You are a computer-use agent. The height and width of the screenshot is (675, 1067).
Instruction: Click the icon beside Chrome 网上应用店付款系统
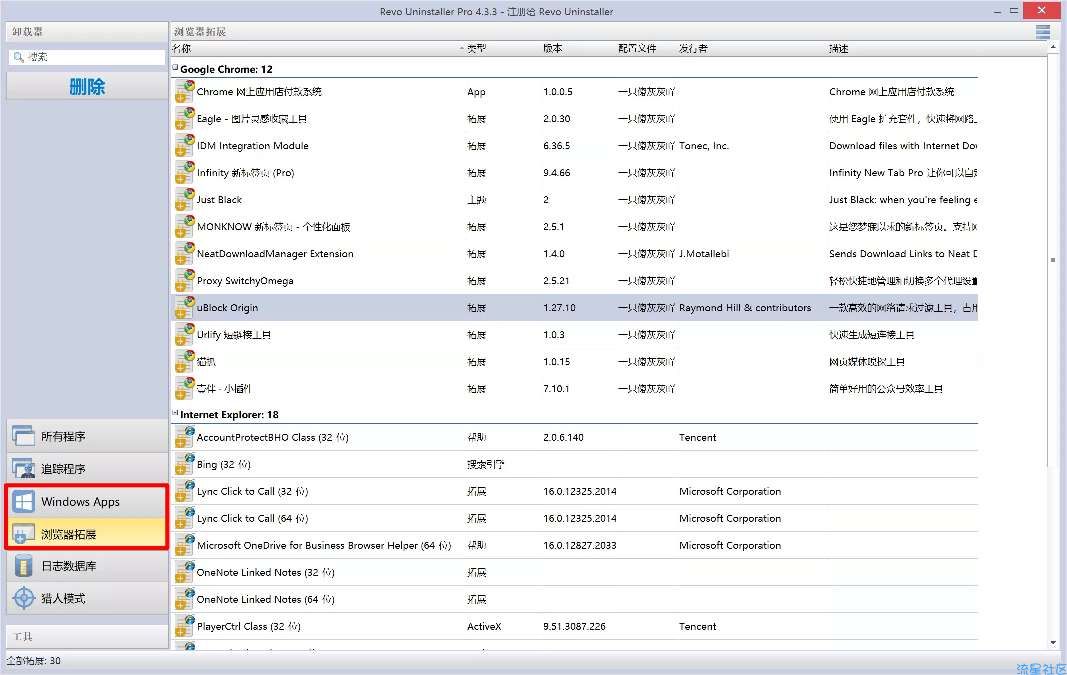point(184,92)
